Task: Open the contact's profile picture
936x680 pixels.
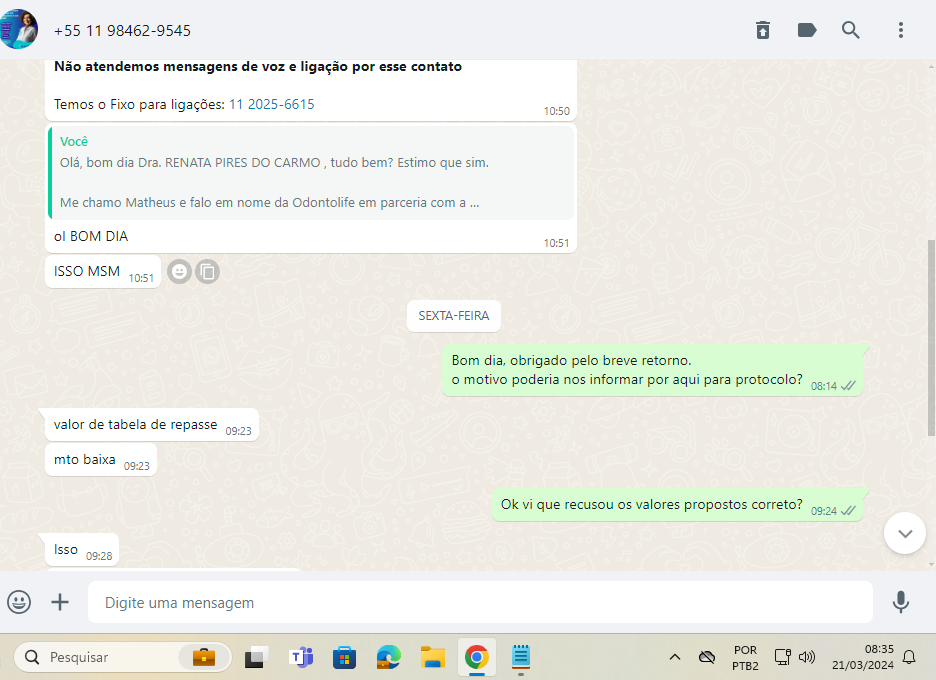Action: (x=19, y=30)
